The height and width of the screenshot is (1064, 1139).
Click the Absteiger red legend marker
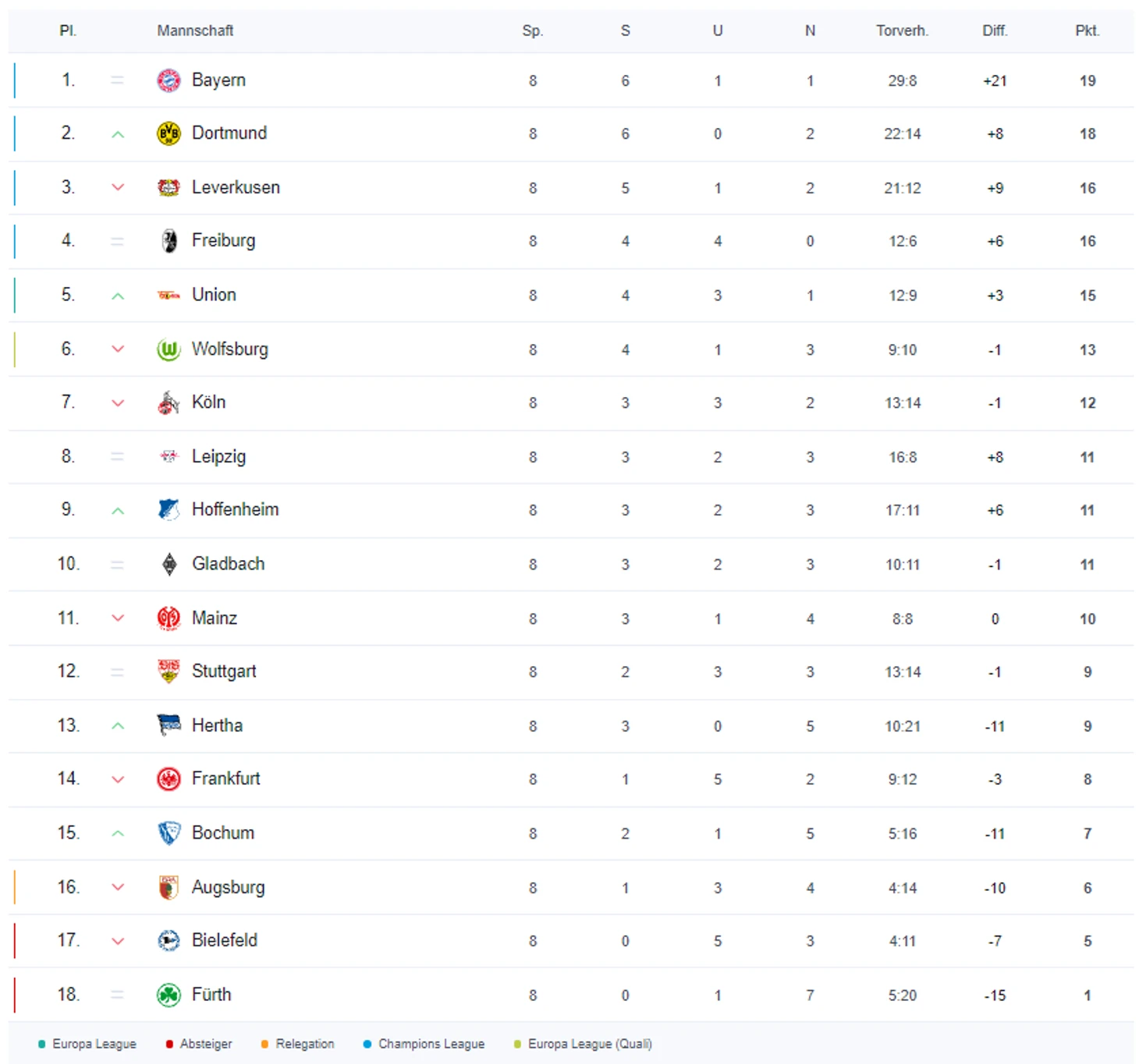(x=169, y=1044)
